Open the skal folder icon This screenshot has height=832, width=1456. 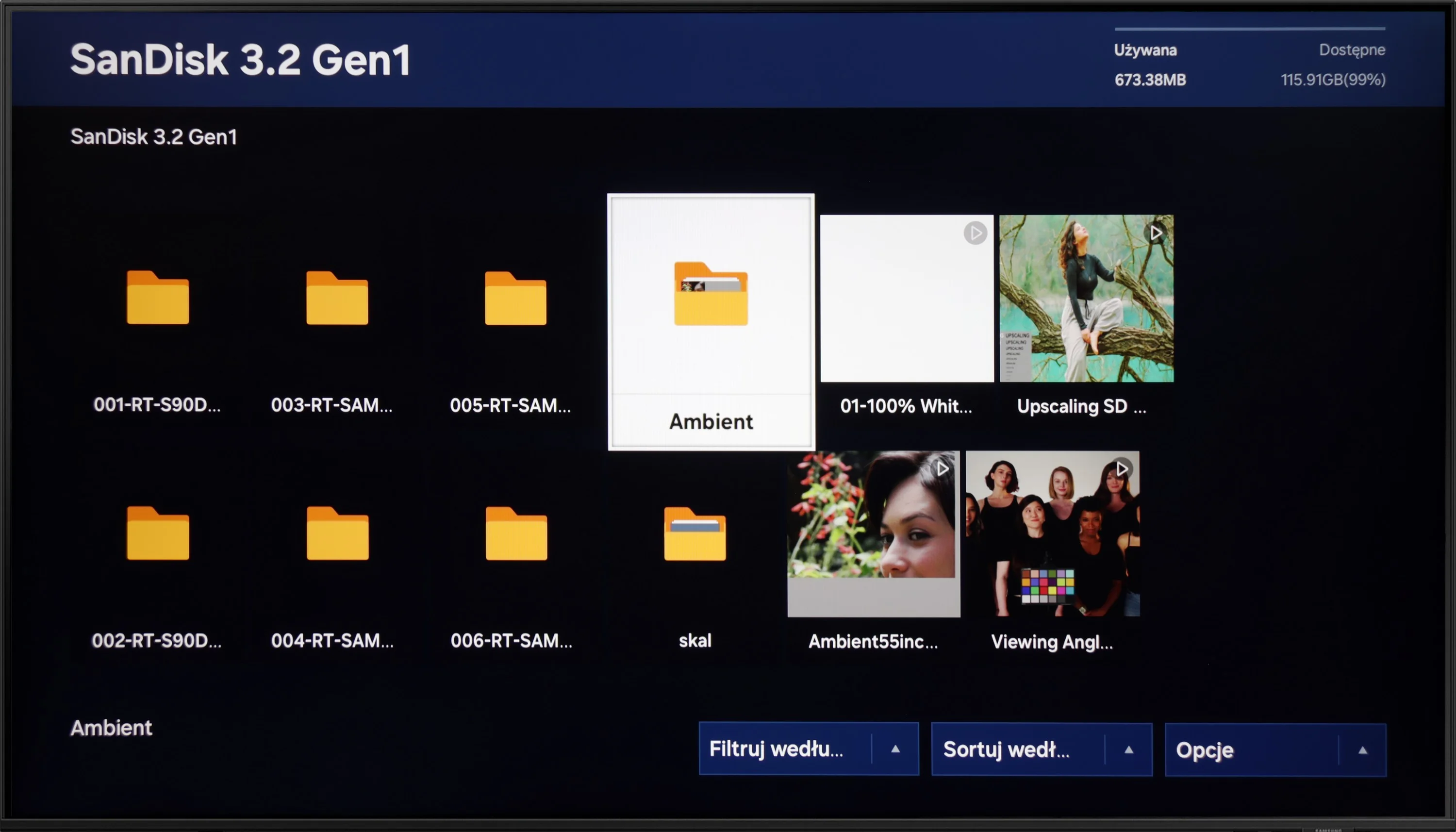(695, 534)
